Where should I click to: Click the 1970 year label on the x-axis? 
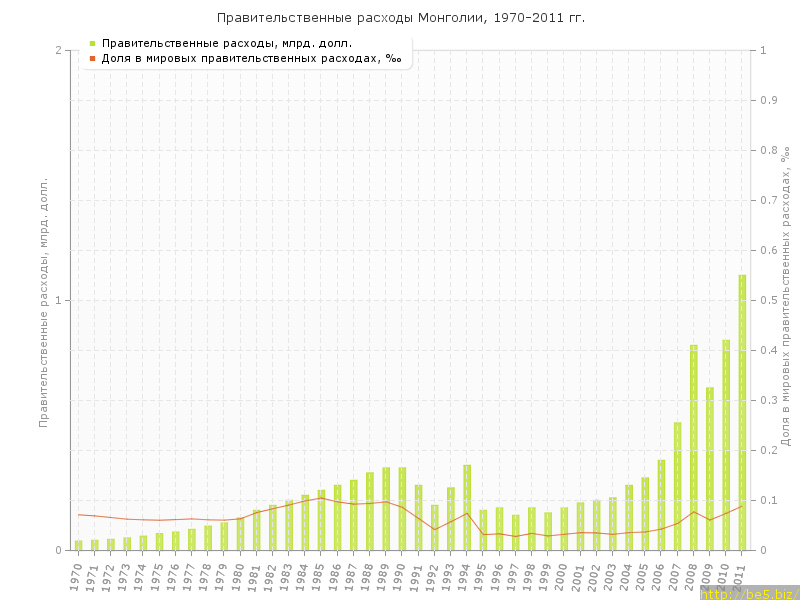tap(76, 575)
